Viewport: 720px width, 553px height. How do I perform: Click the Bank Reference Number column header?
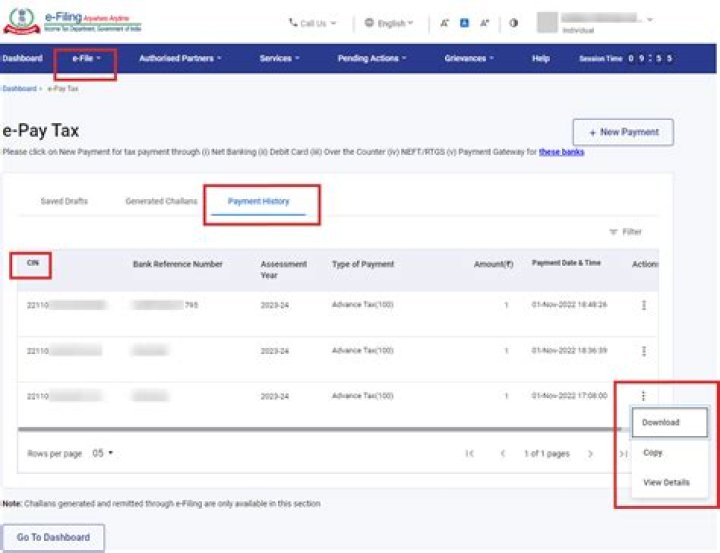click(x=178, y=264)
